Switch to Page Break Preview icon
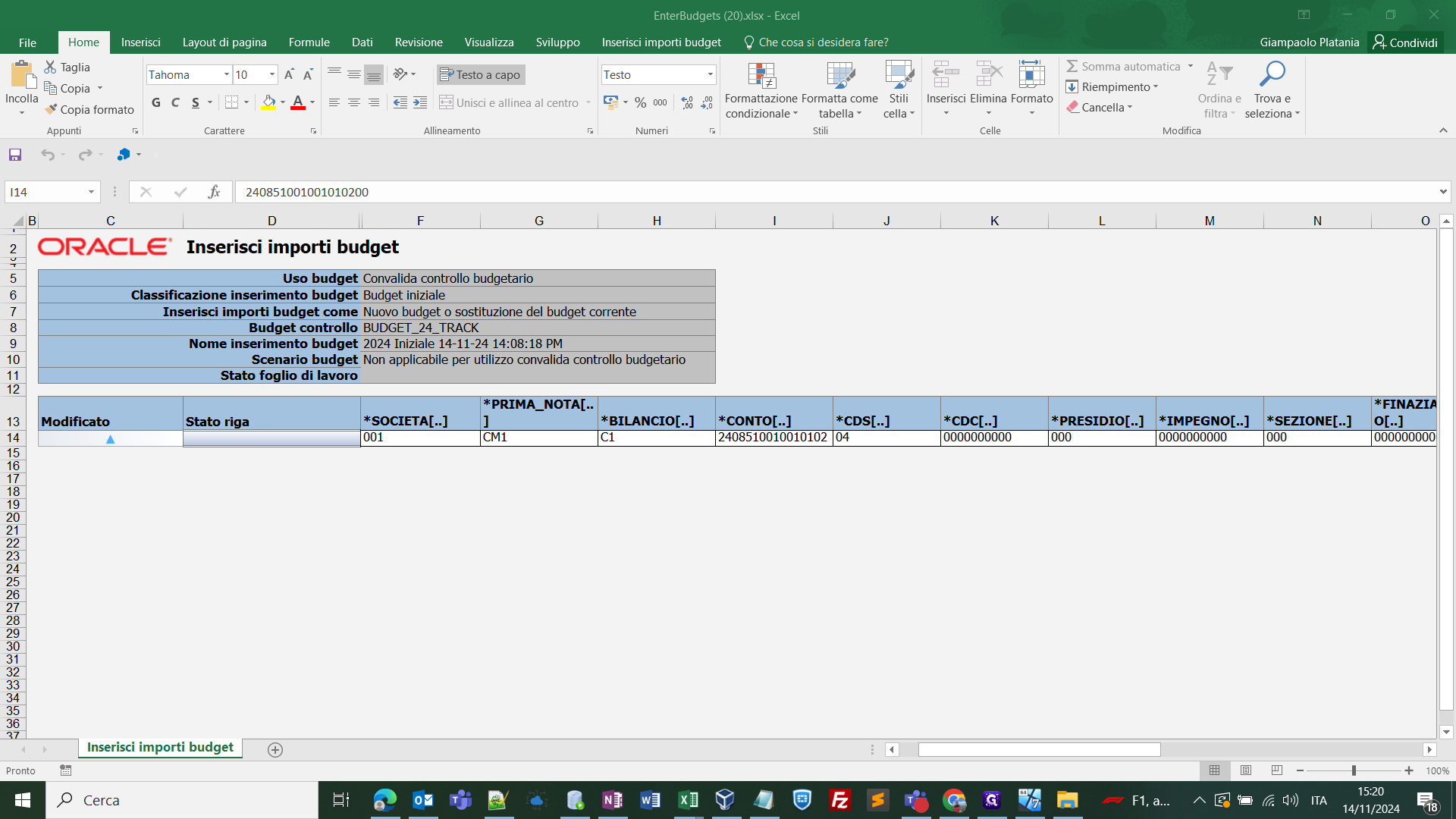This screenshot has height=819, width=1456. point(1277,770)
